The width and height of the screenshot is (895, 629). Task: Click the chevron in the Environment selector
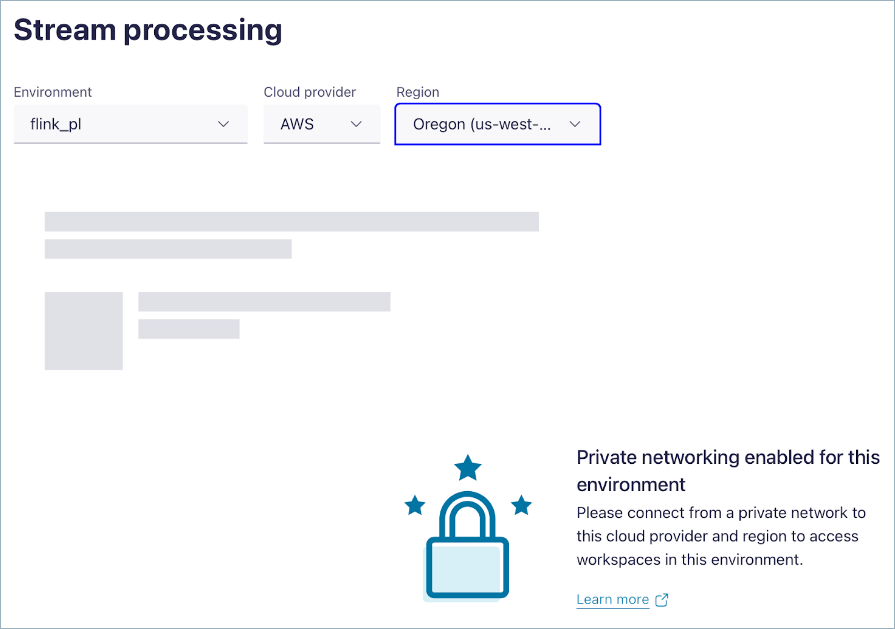pos(223,124)
